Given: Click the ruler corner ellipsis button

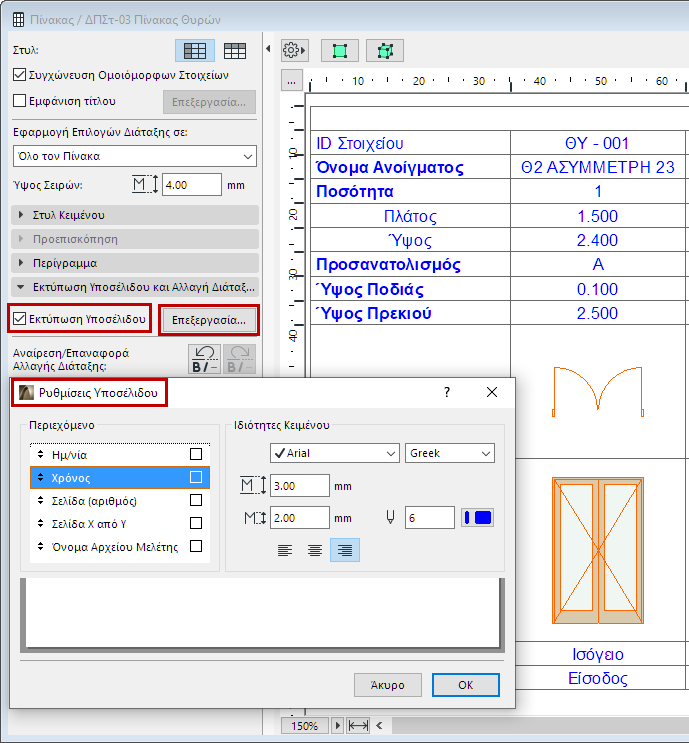Looking at the screenshot, I should click(x=291, y=81).
